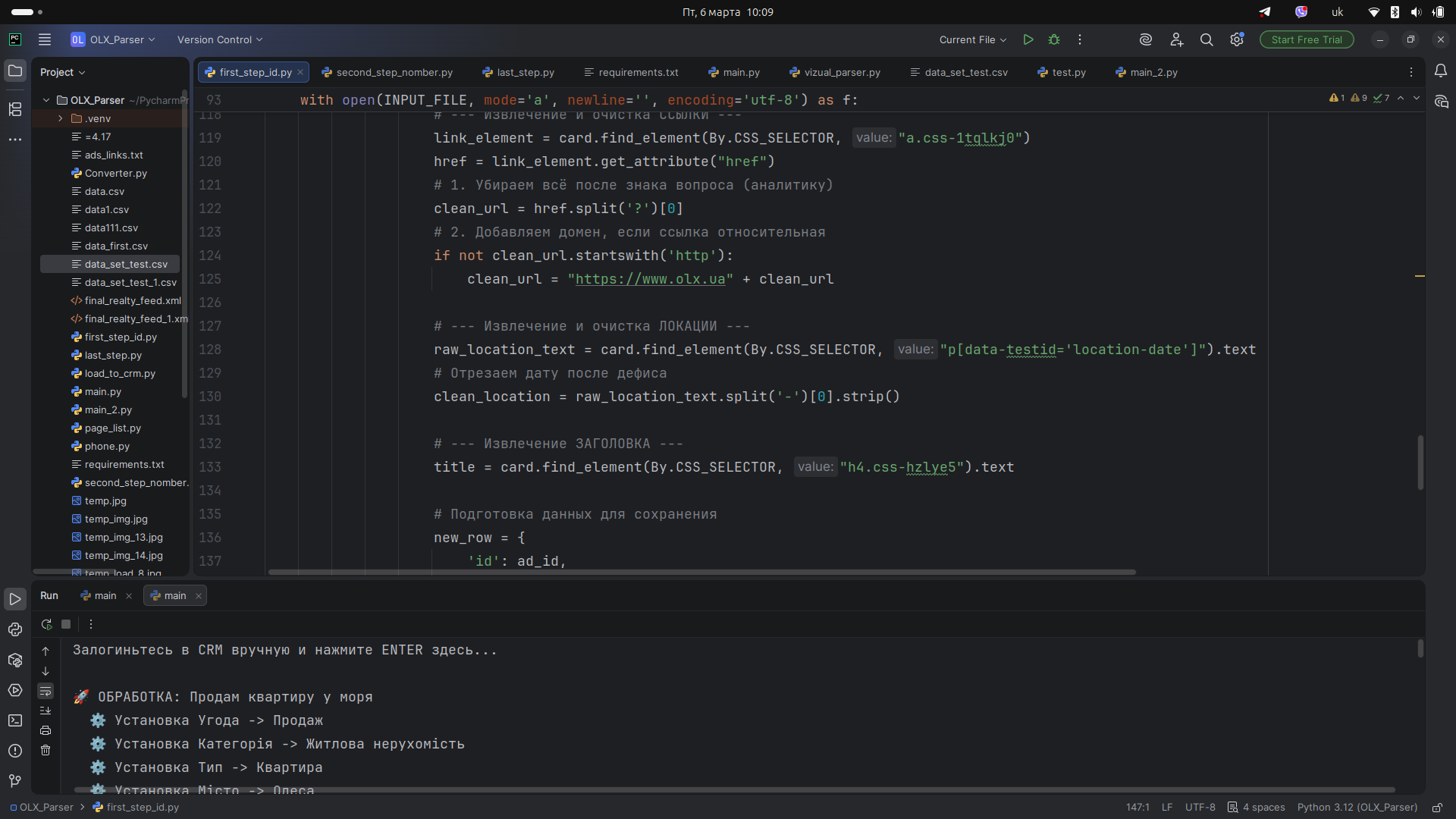Image resolution: width=1456 pixels, height=819 pixels.
Task: Switch to the vizual_parser.py tab
Action: tap(835, 72)
